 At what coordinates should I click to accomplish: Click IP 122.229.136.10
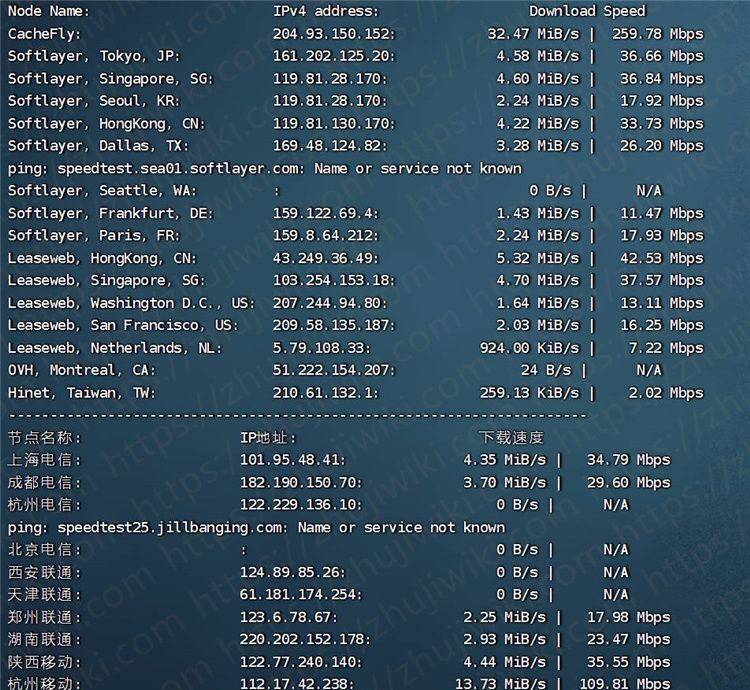coord(301,505)
